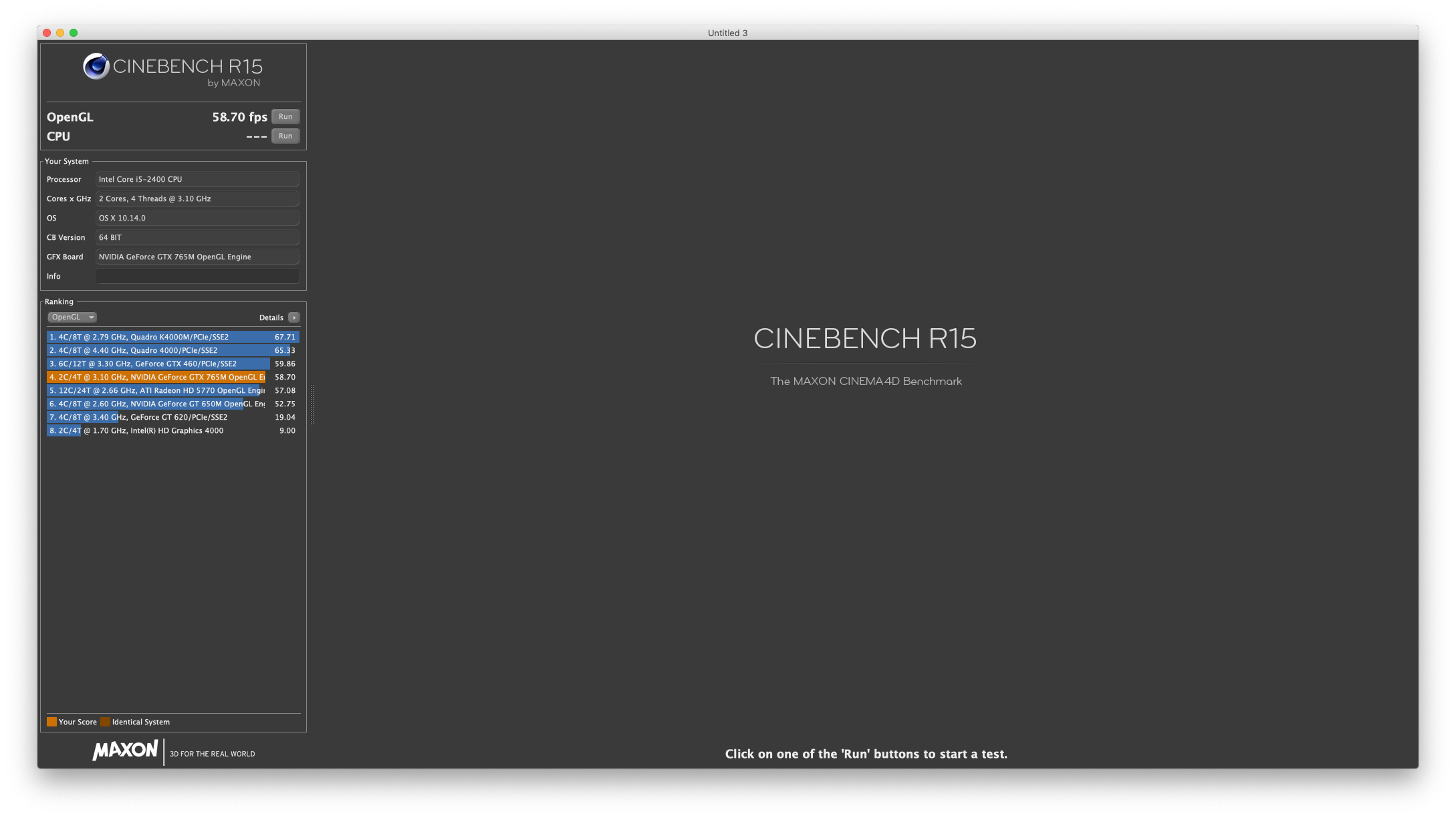Click the Cinebench sphere logo icon
Screen dimensions: 1456x818
click(96, 66)
